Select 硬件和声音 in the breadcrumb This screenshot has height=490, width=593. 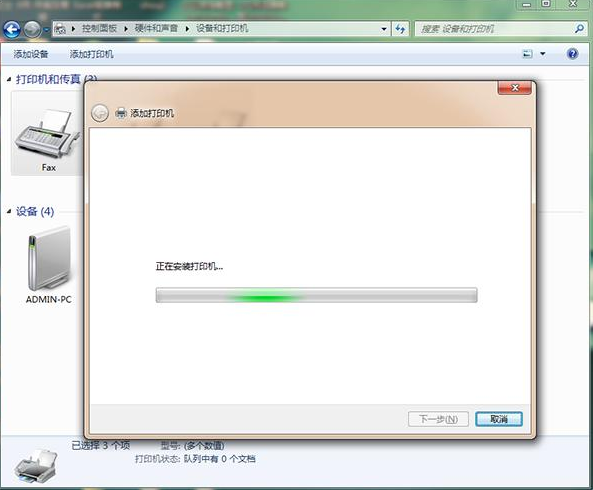[156, 28]
